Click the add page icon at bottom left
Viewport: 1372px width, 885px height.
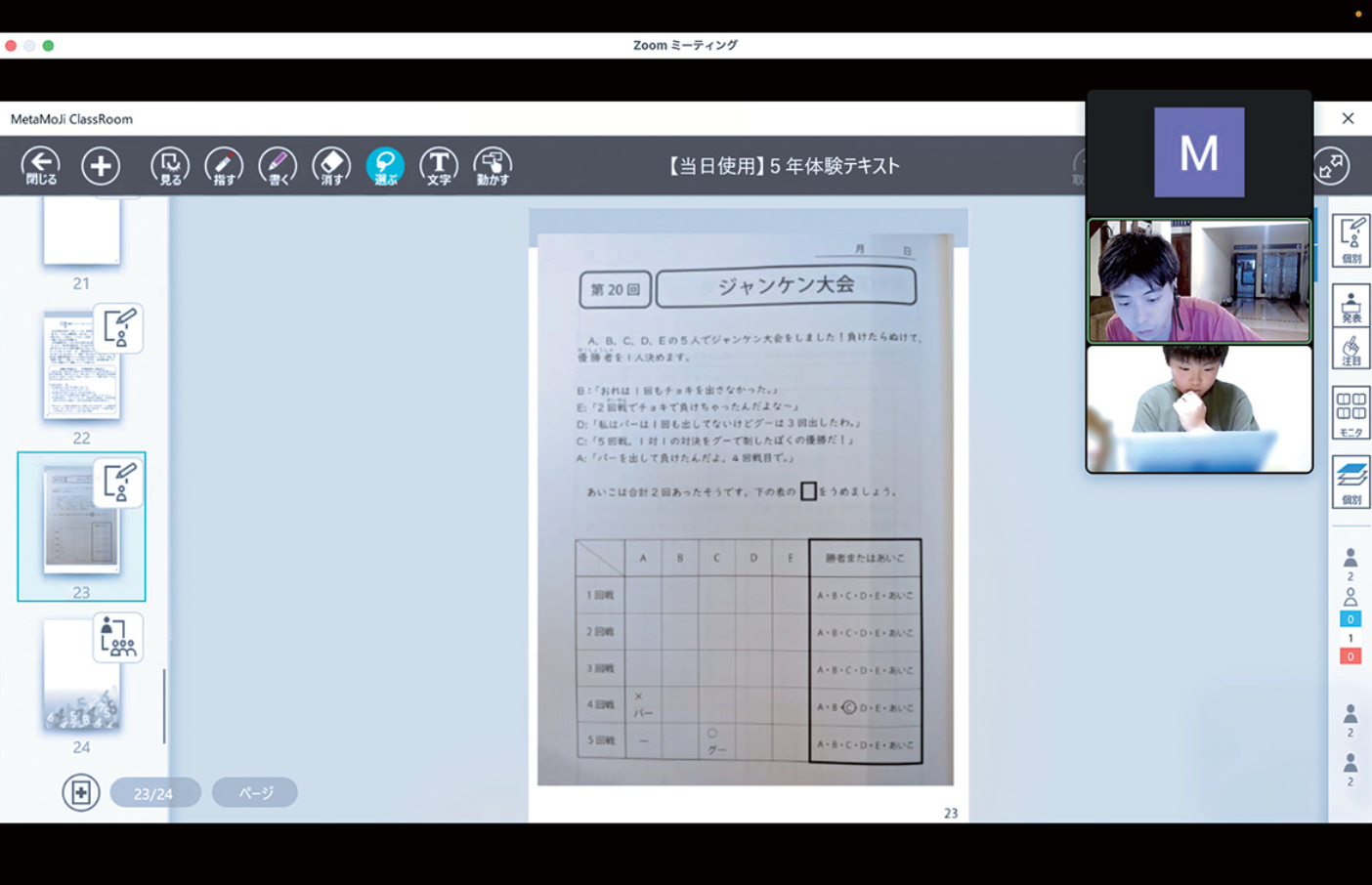click(81, 792)
